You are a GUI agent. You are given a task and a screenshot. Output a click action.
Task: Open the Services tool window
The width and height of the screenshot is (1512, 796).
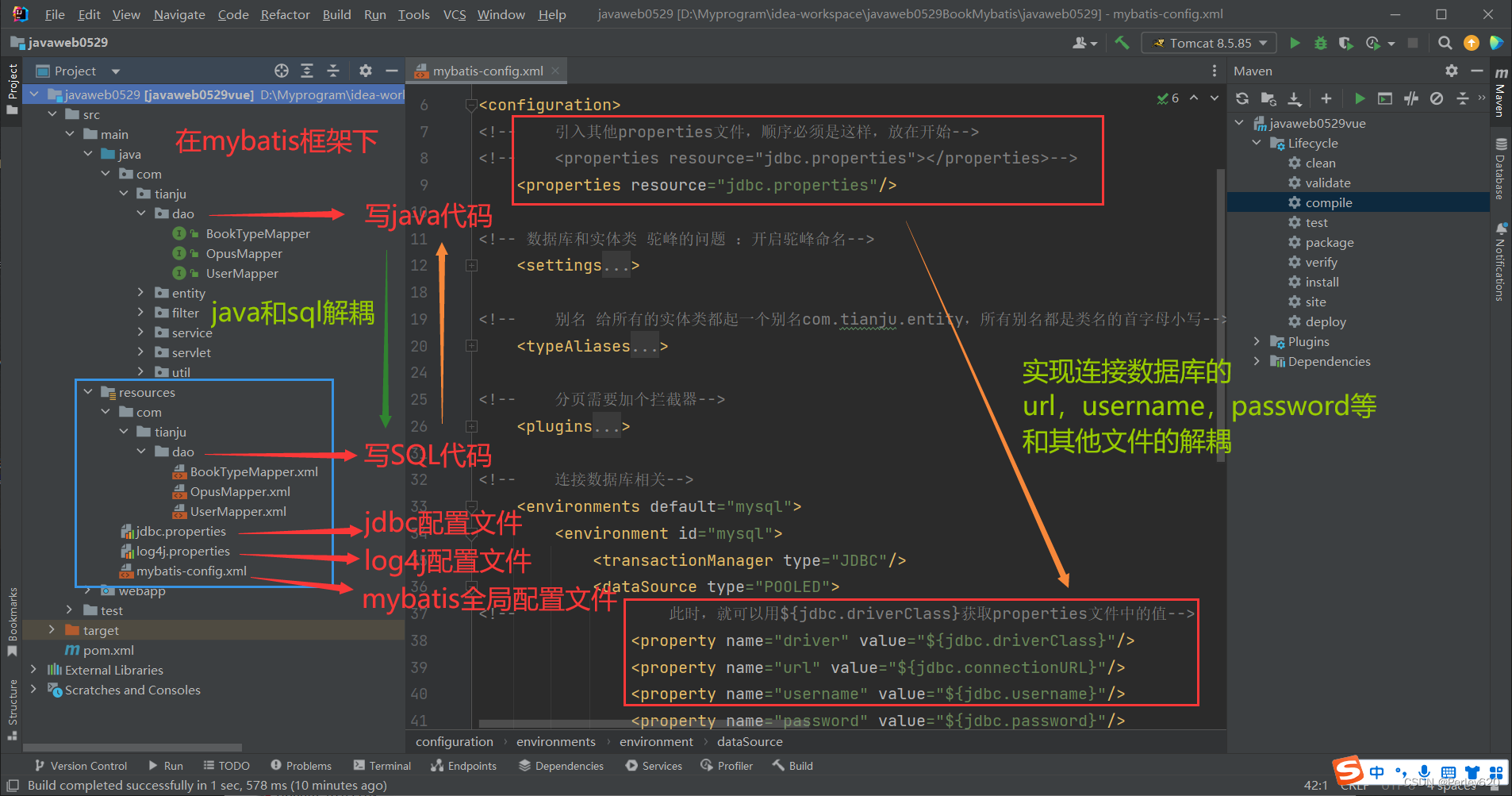pyautogui.click(x=654, y=766)
